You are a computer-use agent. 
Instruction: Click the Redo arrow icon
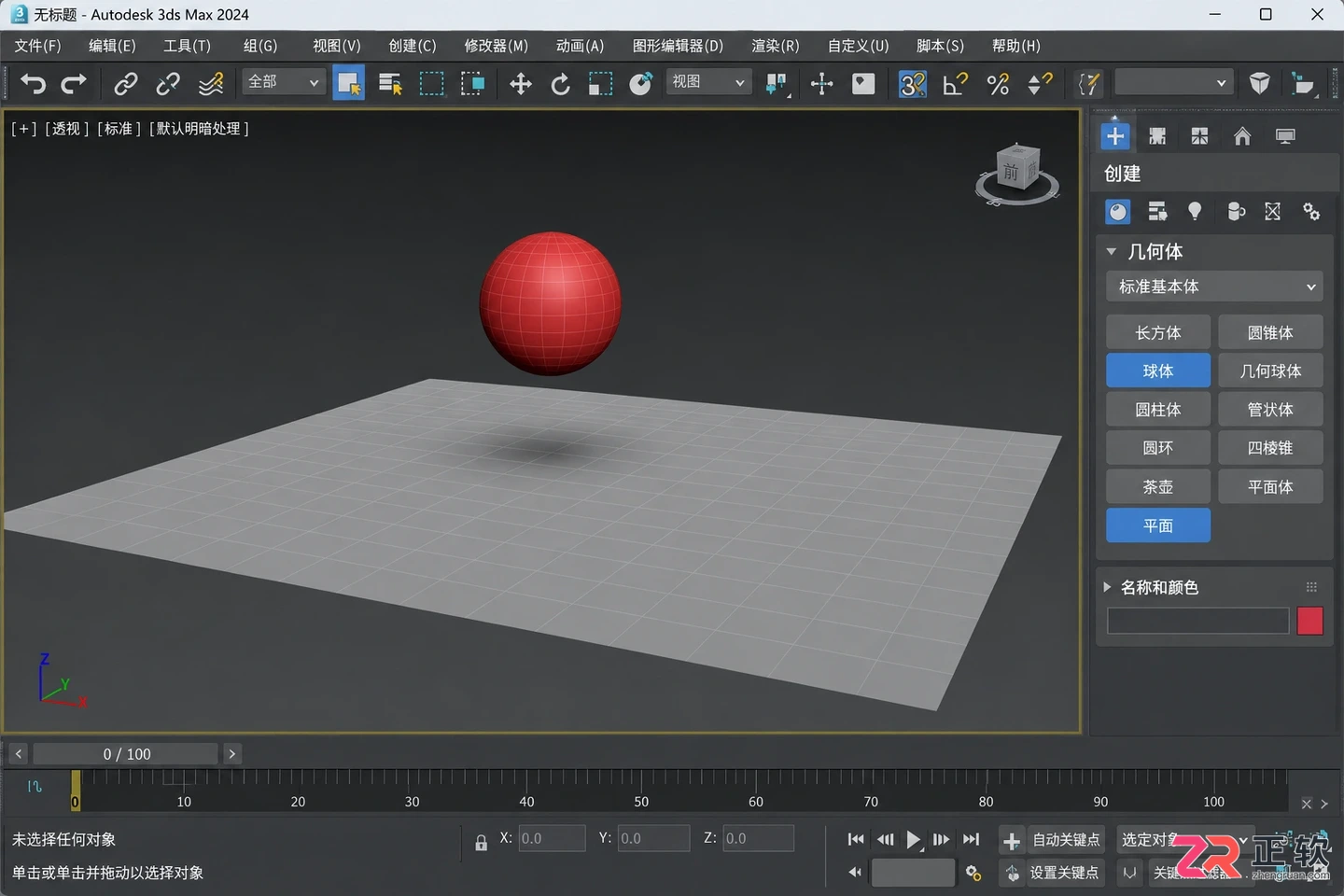[x=74, y=84]
